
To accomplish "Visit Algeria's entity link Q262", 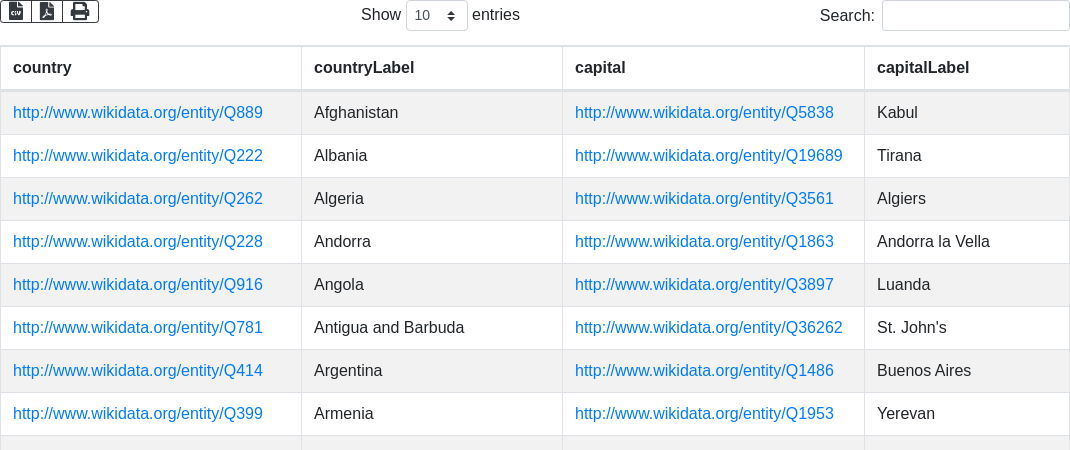I will tap(138, 199).
